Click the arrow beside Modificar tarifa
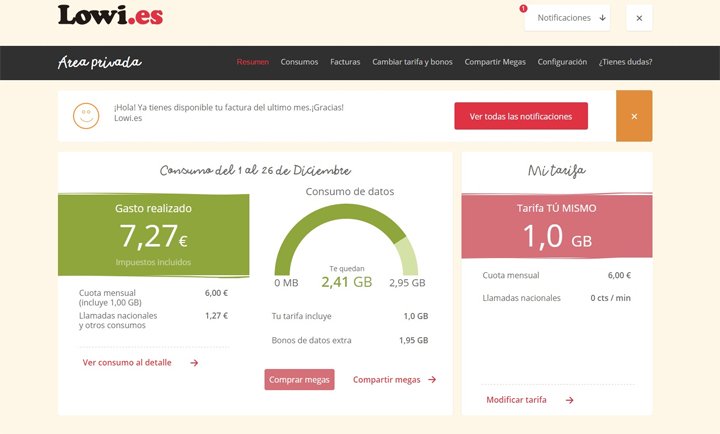Image resolution: width=720 pixels, height=434 pixels. tap(569, 400)
